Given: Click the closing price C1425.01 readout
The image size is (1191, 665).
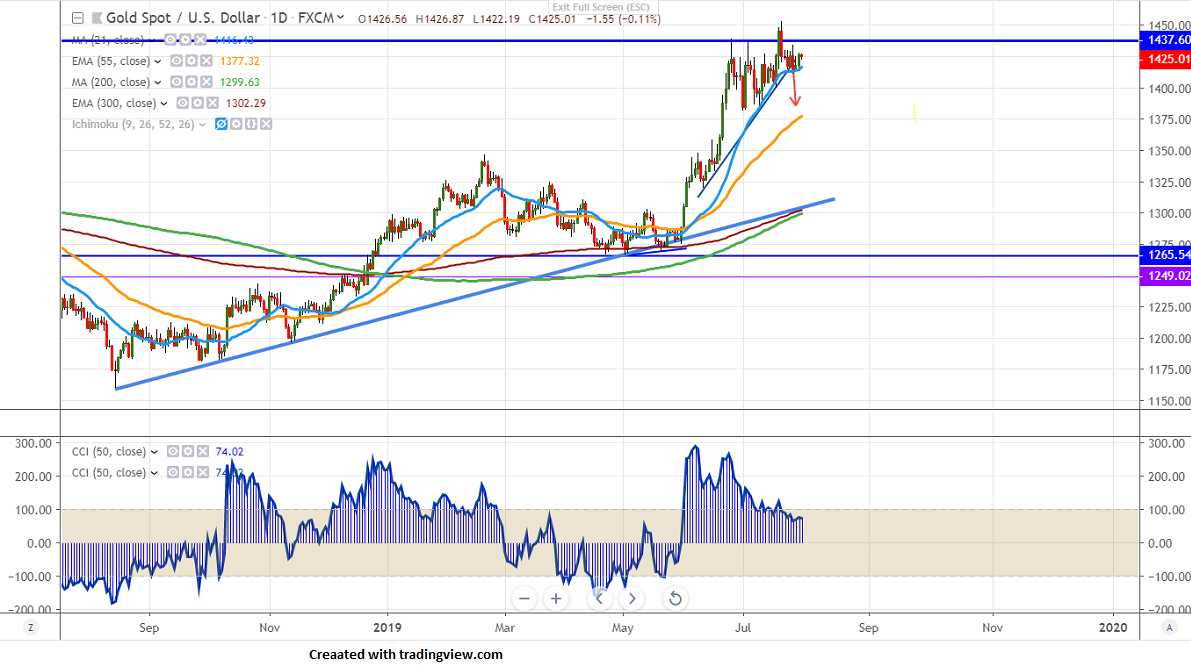Looking at the screenshot, I should coord(552,19).
